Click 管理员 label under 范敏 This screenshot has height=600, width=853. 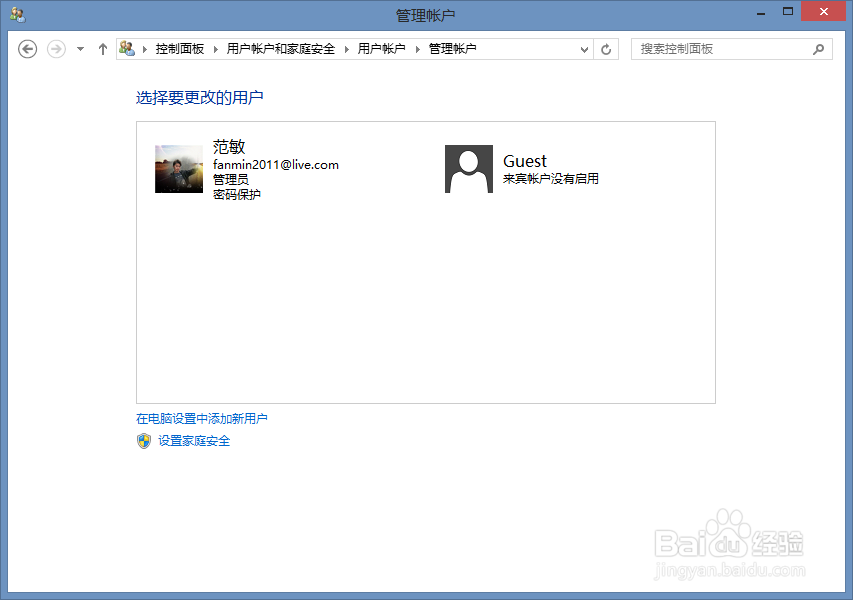click(x=231, y=180)
